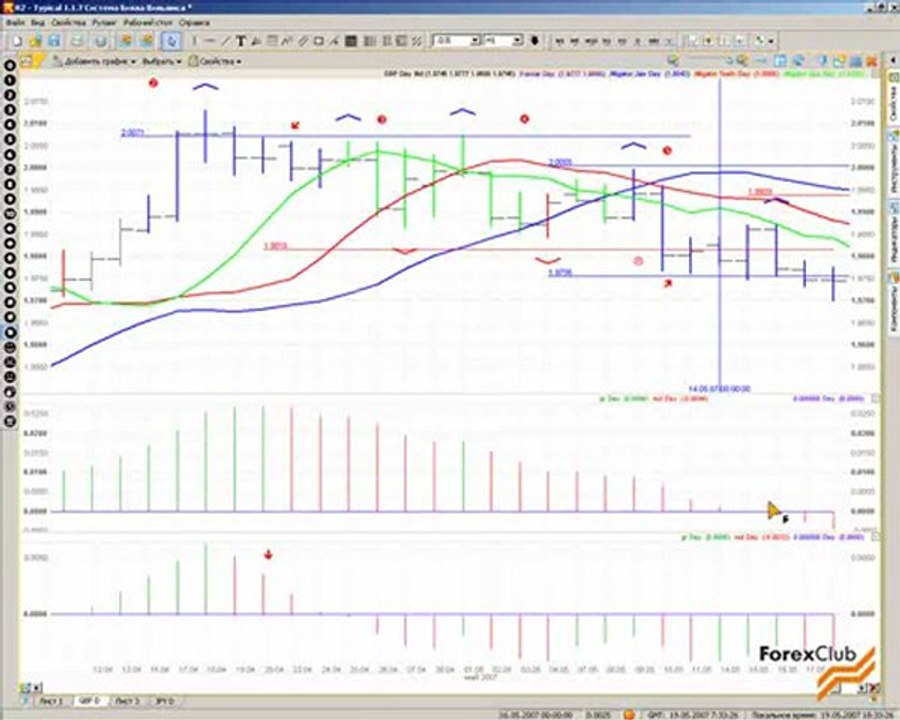
Task: Select the arrow pointer cursor tool
Action: pyautogui.click(x=171, y=41)
